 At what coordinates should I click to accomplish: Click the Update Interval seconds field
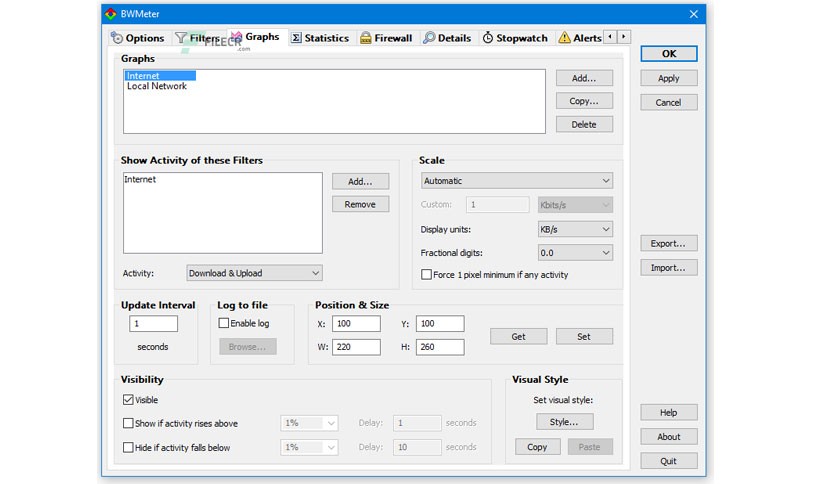(153, 324)
